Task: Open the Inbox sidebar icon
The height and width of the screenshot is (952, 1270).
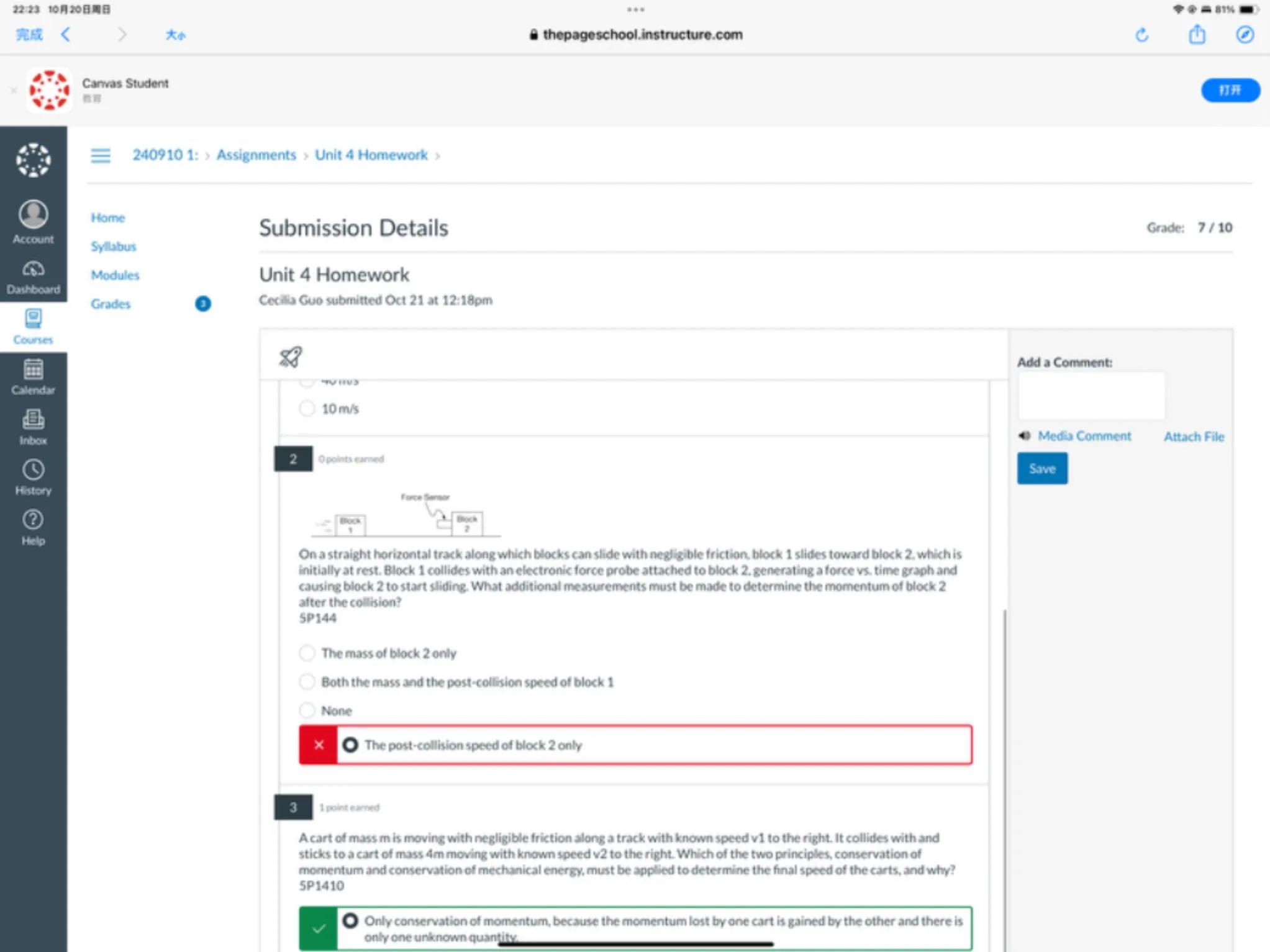Action: (33, 427)
